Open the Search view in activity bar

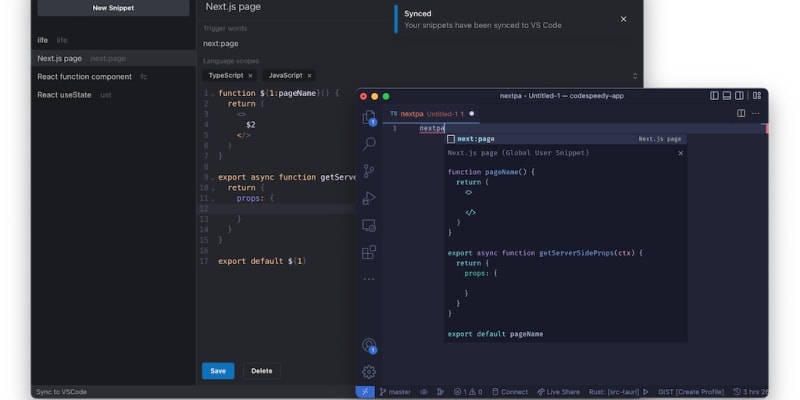pyautogui.click(x=369, y=144)
